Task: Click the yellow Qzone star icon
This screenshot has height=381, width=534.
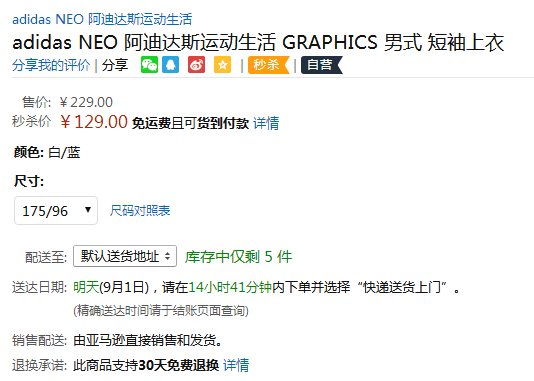Action: (222, 65)
